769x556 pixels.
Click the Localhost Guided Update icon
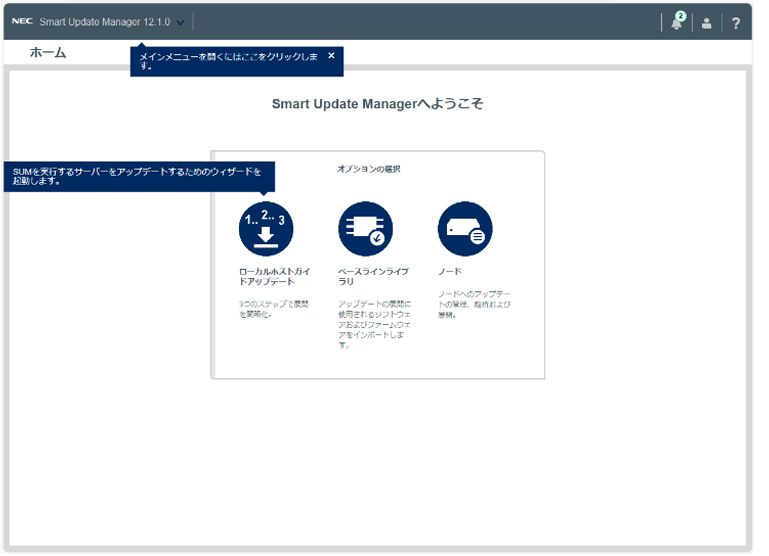[265, 229]
